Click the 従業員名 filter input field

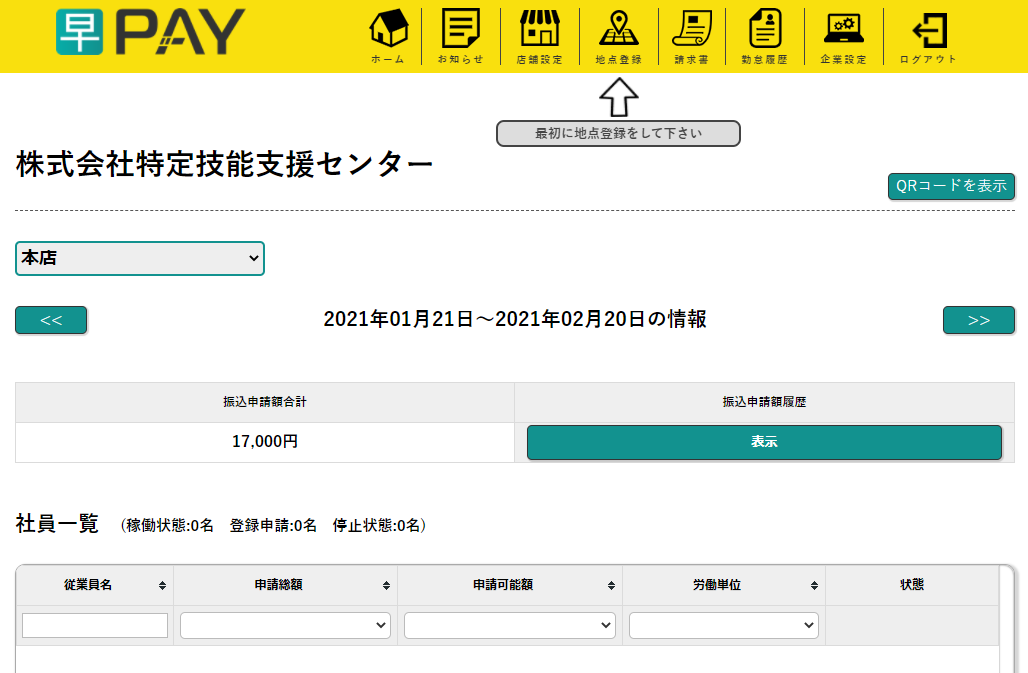95,625
